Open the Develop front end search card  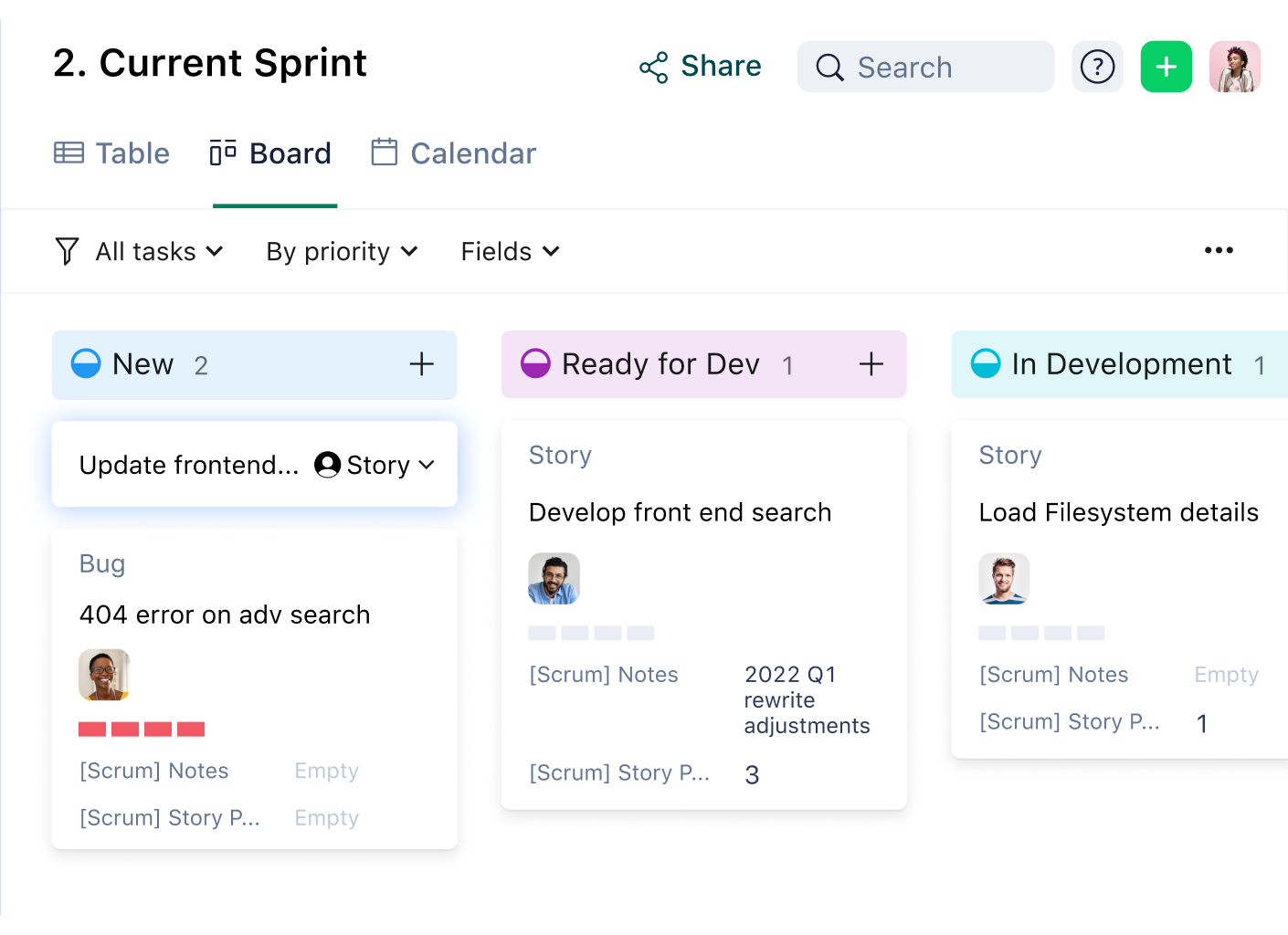(x=680, y=512)
